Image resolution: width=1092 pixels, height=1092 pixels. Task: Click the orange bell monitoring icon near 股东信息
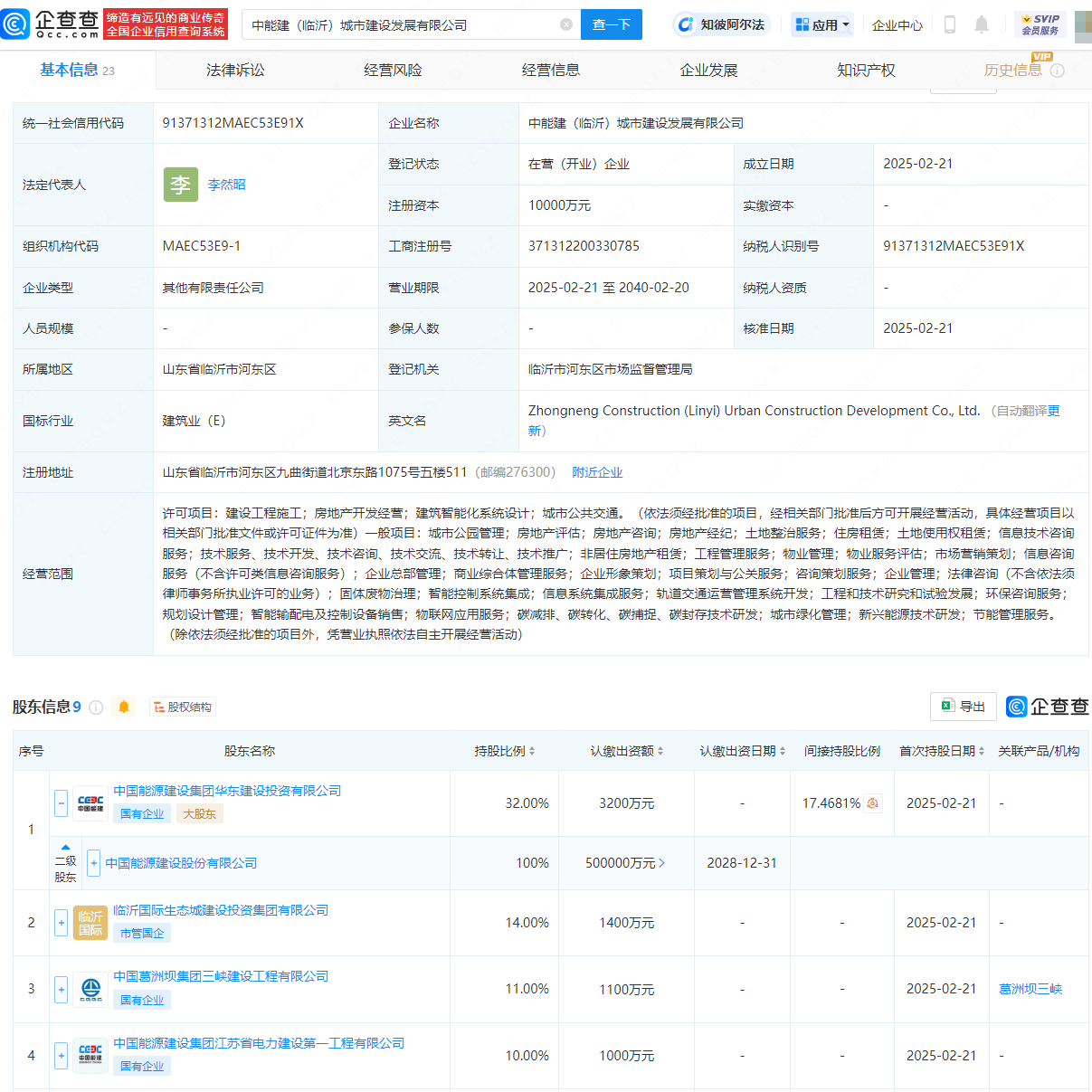124,707
